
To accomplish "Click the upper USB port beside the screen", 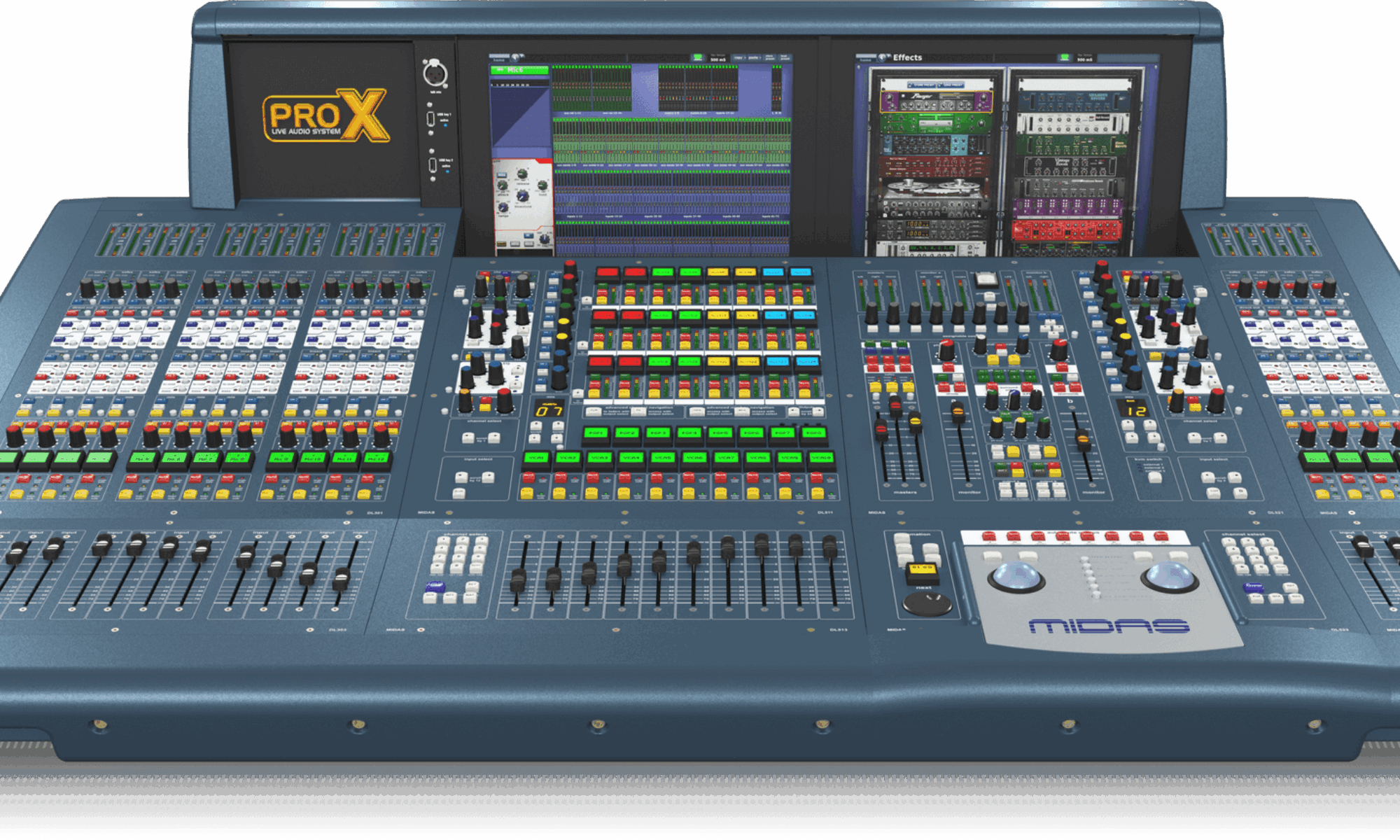I will coord(430,119).
